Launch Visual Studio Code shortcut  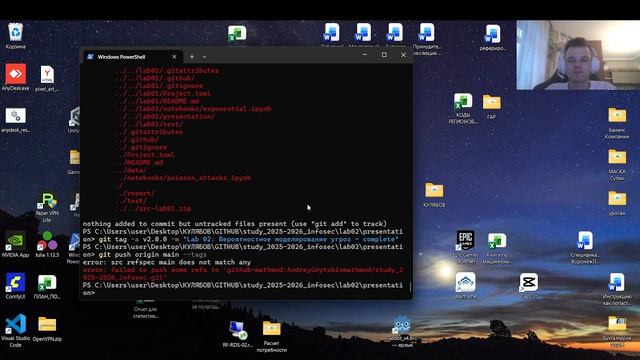click(16, 331)
